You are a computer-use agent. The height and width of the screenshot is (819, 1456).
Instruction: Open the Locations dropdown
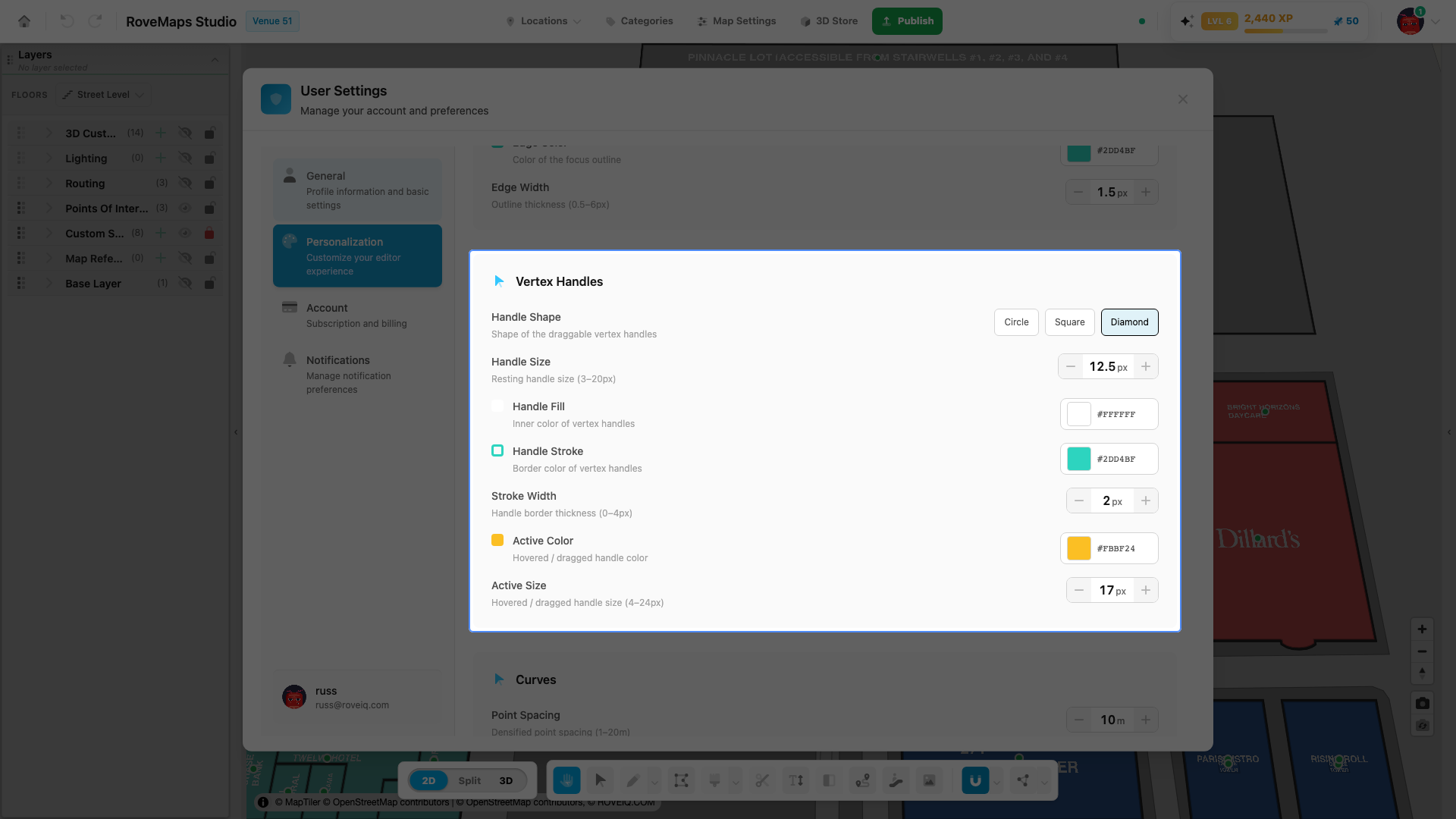click(x=544, y=21)
